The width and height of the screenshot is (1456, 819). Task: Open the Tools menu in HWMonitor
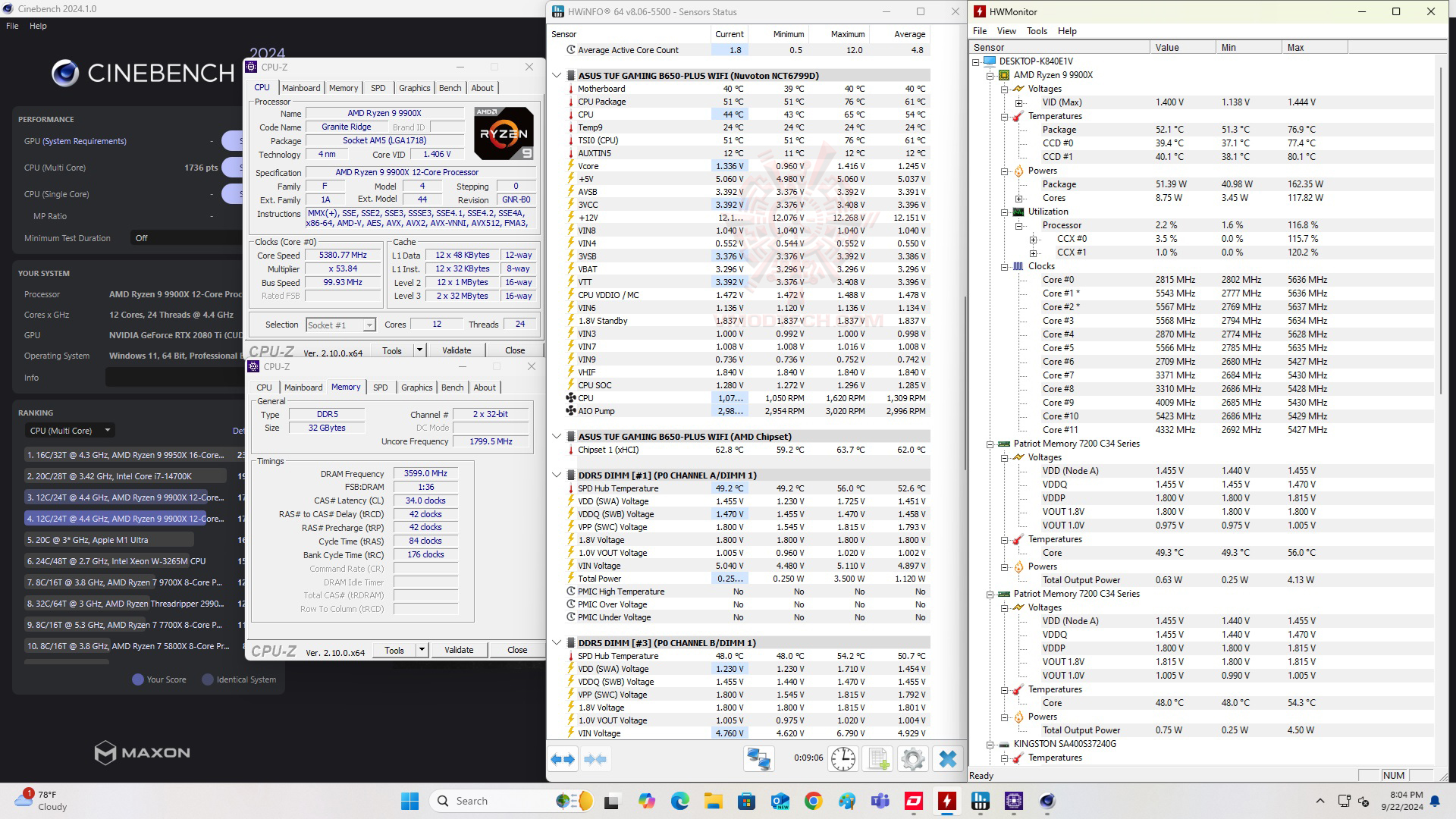pyautogui.click(x=1036, y=31)
